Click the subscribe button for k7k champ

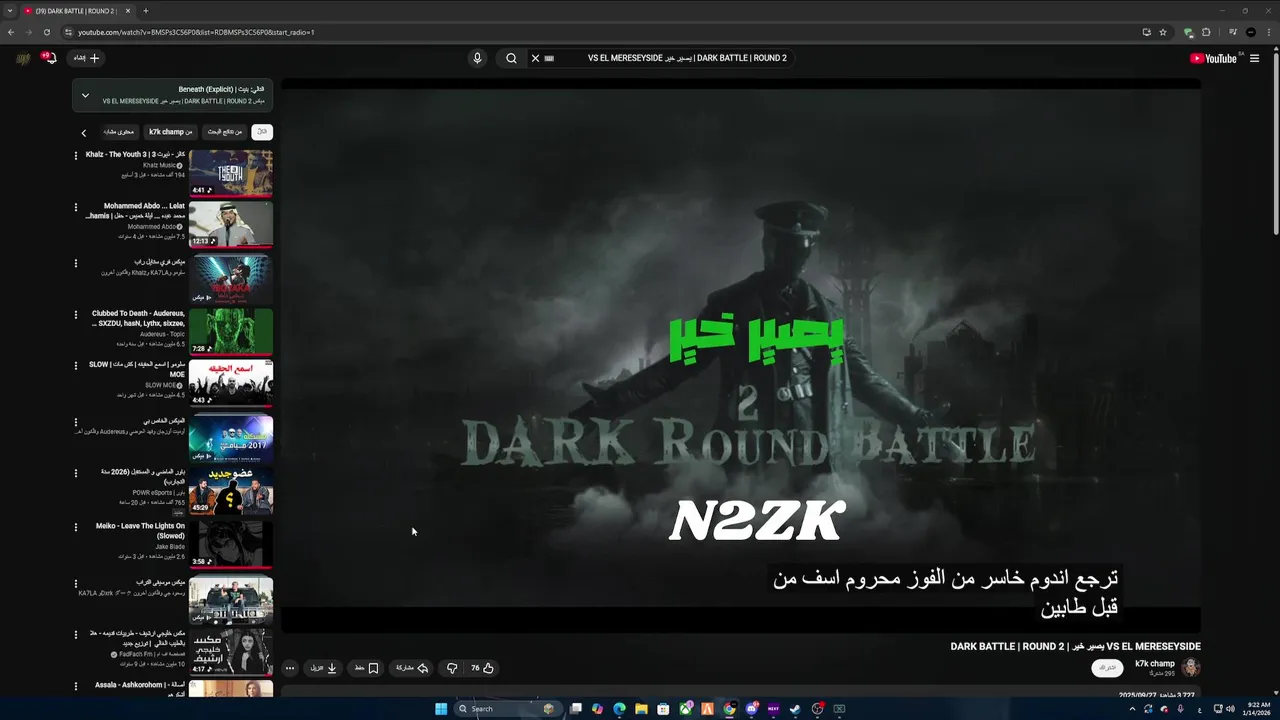1107,668
